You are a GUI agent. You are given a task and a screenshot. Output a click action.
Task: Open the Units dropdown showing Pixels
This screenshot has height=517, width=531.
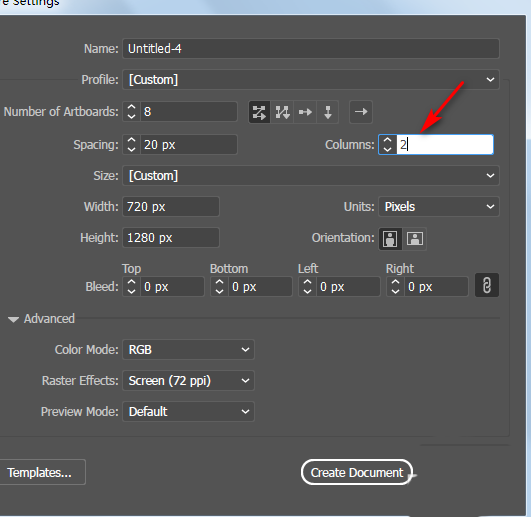tap(439, 207)
